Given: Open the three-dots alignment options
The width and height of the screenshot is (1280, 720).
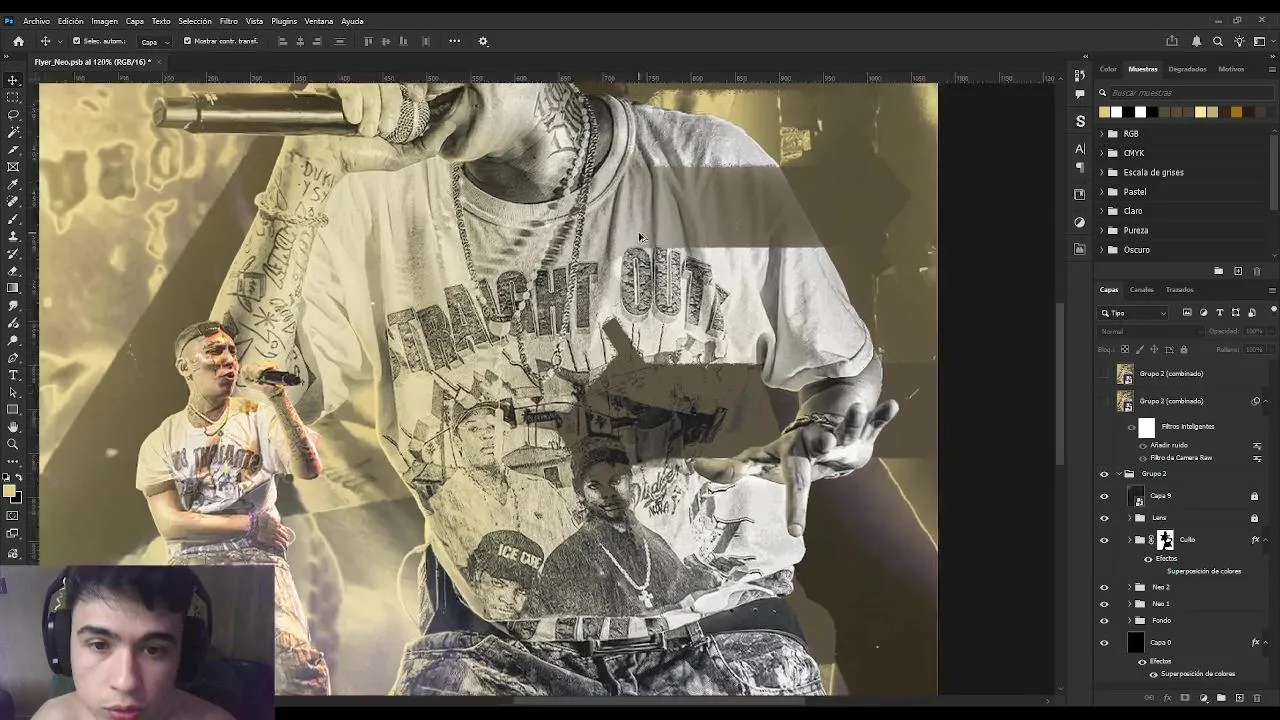Looking at the screenshot, I should (x=454, y=41).
